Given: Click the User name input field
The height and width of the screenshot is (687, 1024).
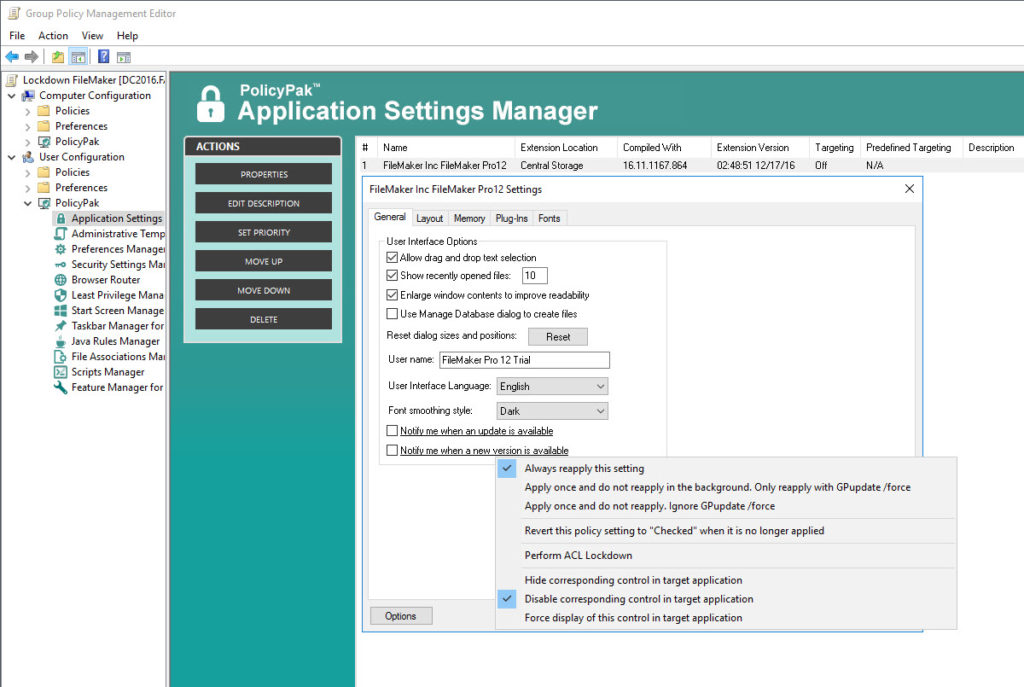Looking at the screenshot, I should pyautogui.click(x=524, y=360).
